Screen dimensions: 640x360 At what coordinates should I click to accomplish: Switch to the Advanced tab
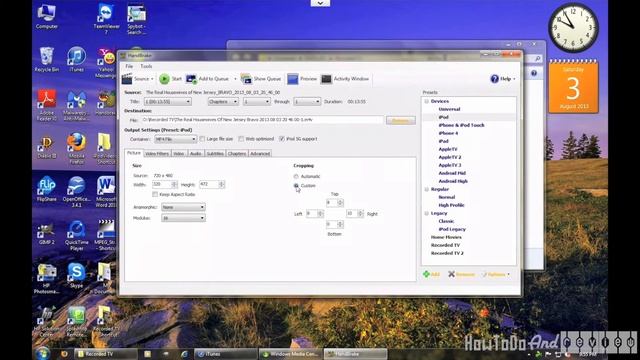pyautogui.click(x=260, y=154)
